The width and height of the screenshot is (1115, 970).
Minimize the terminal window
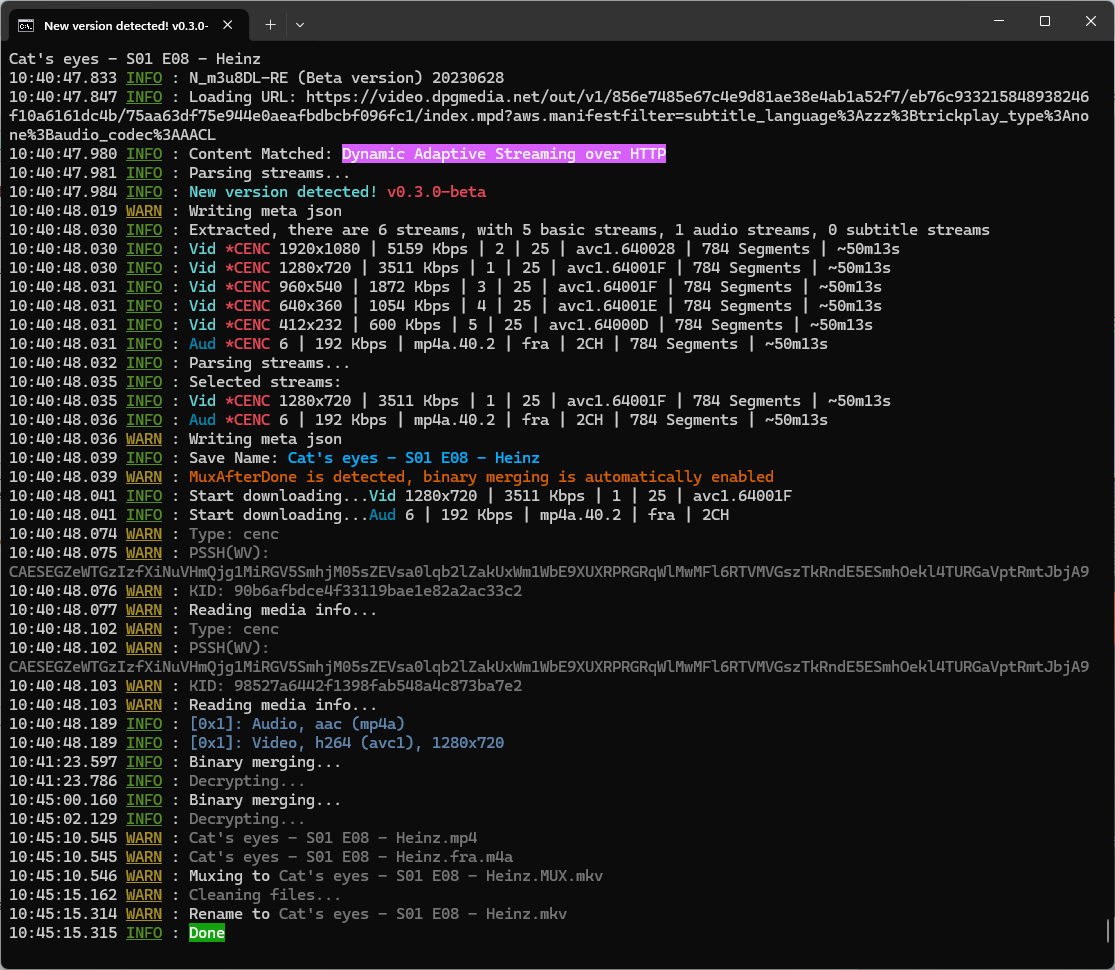997,21
